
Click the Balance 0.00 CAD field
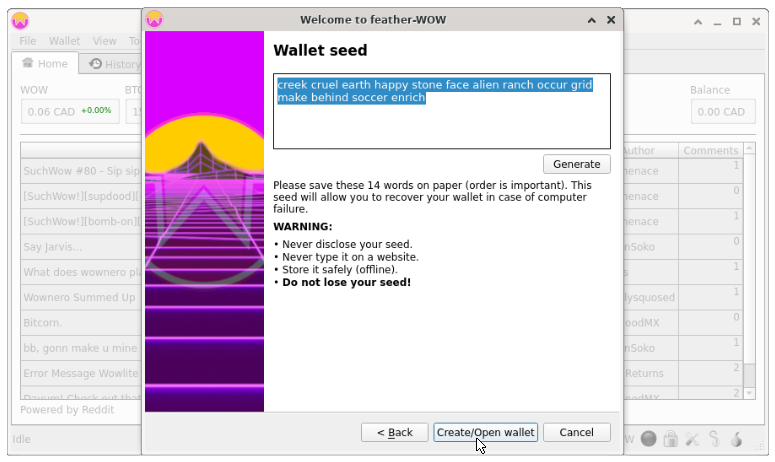click(723, 112)
